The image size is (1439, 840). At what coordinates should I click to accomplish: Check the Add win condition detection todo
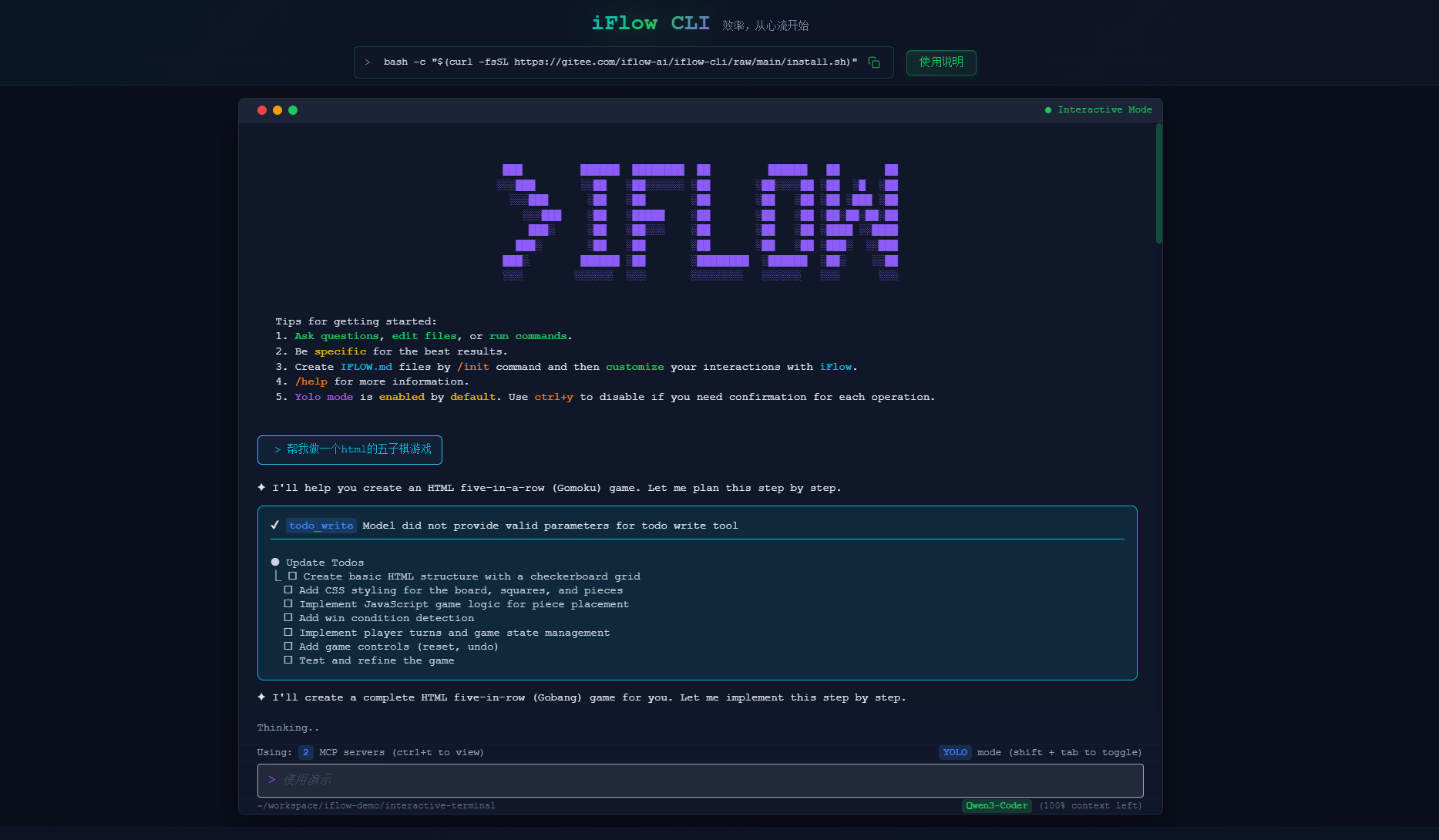[289, 617]
